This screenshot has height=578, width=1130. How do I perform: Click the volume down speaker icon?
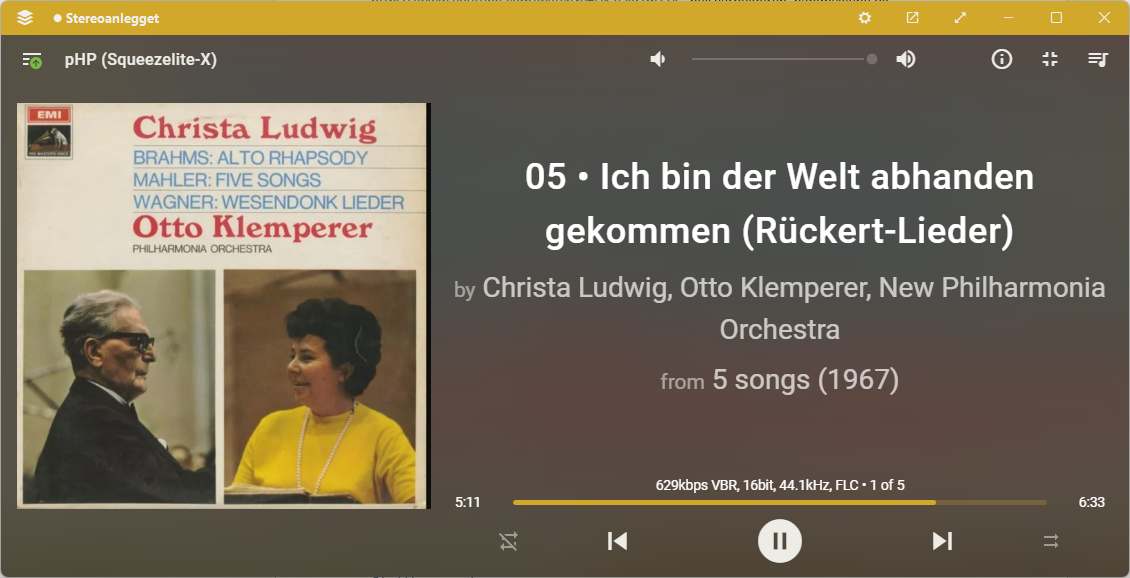pyautogui.click(x=657, y=59)
